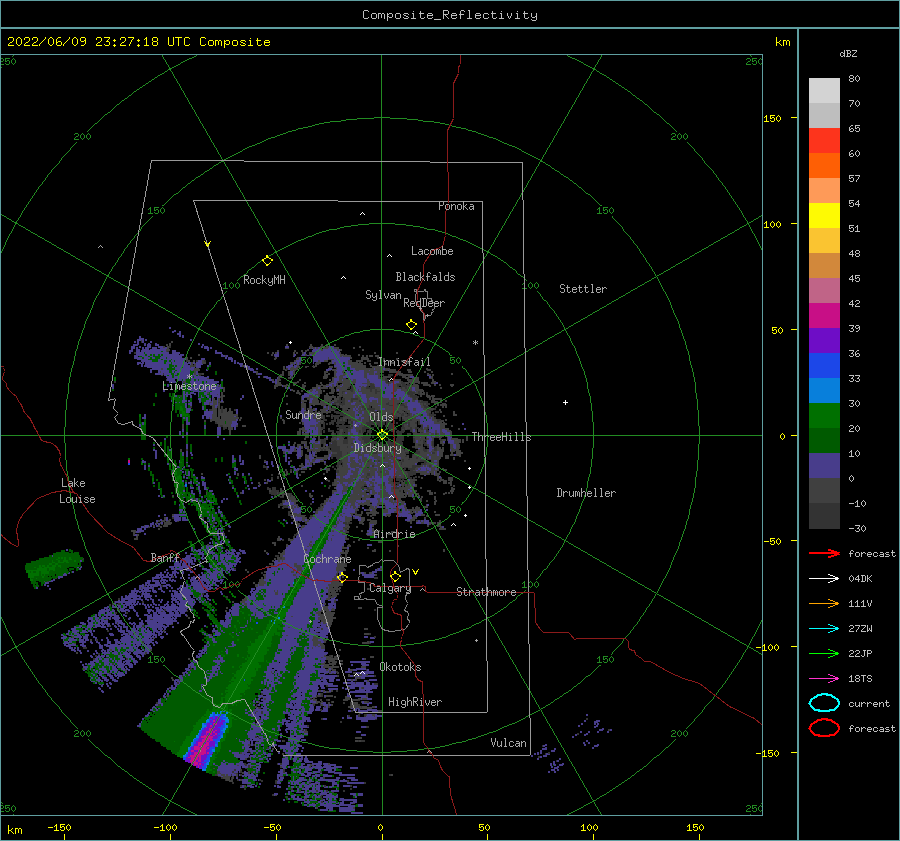
Task: Click the red forecast arrow legend icon
Action: (824, 553)
